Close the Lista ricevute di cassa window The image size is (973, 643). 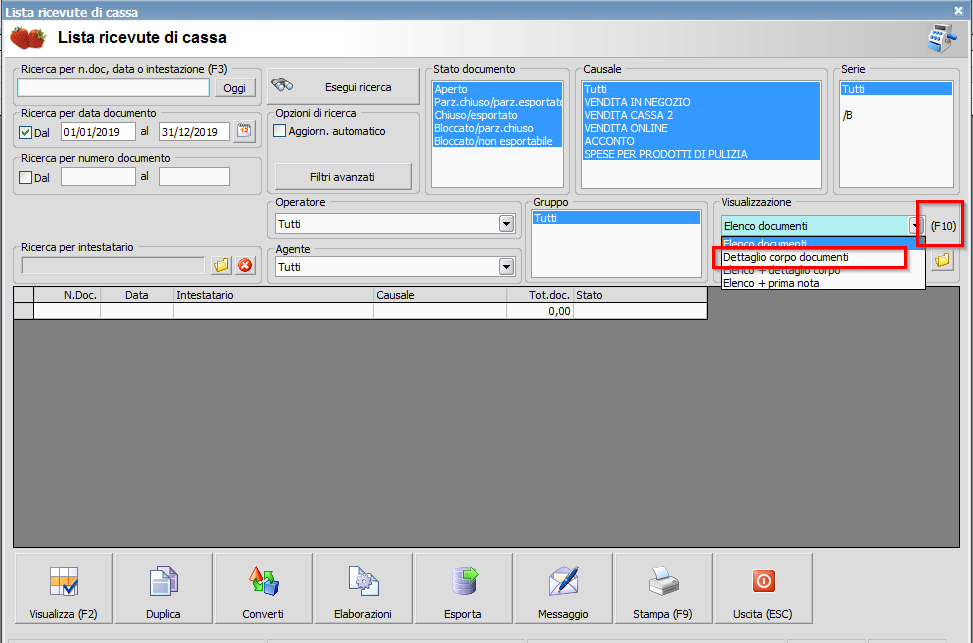(x=958, y=11)
